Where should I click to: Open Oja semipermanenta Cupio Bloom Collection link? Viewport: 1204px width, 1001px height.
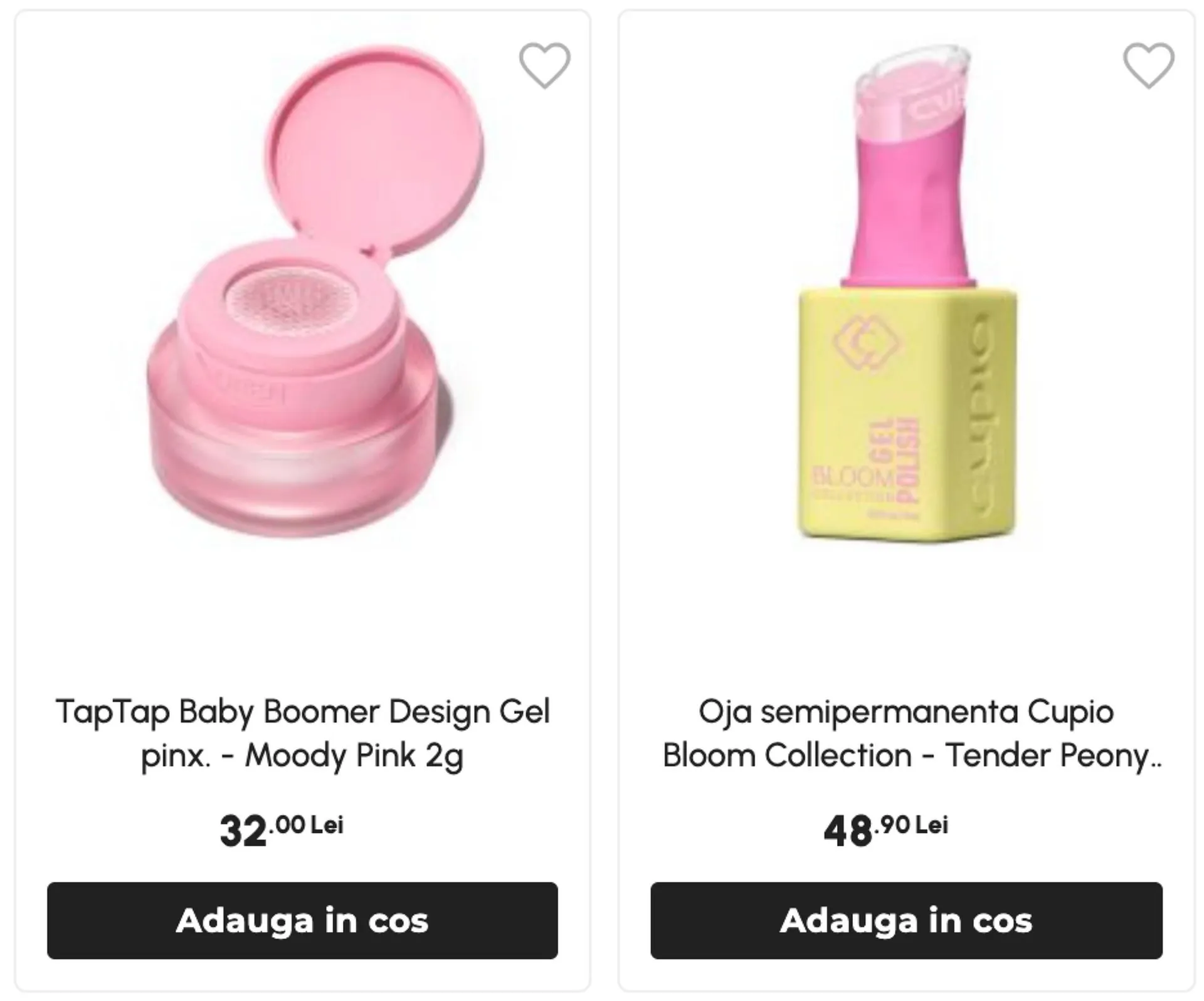coord(906,712)
